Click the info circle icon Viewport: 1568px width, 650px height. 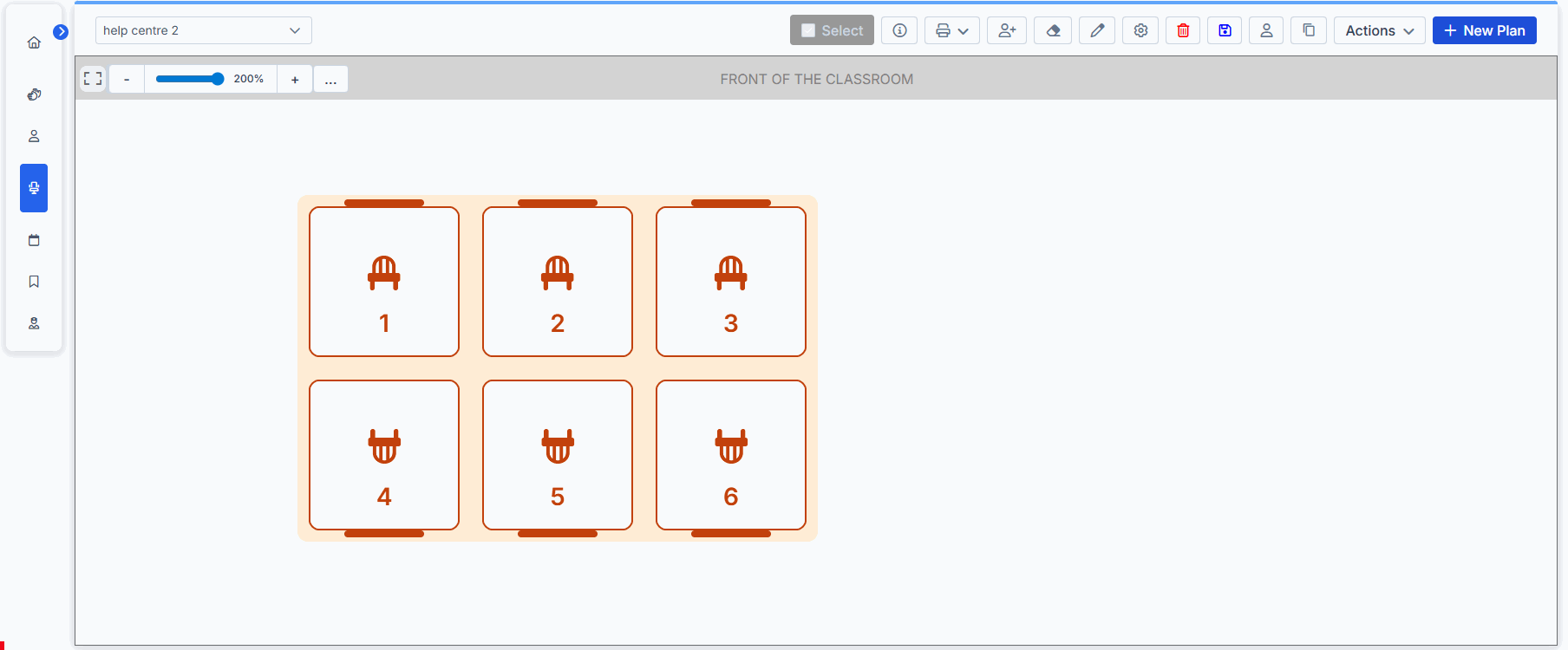[x=899, y=30]
